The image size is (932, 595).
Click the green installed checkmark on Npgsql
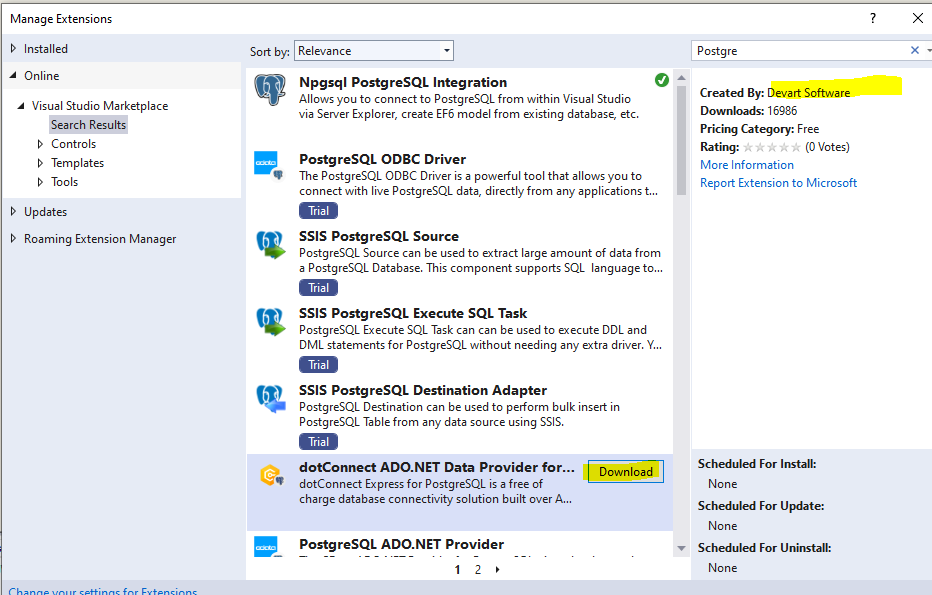pyautogui.click(x=662, y=80)
